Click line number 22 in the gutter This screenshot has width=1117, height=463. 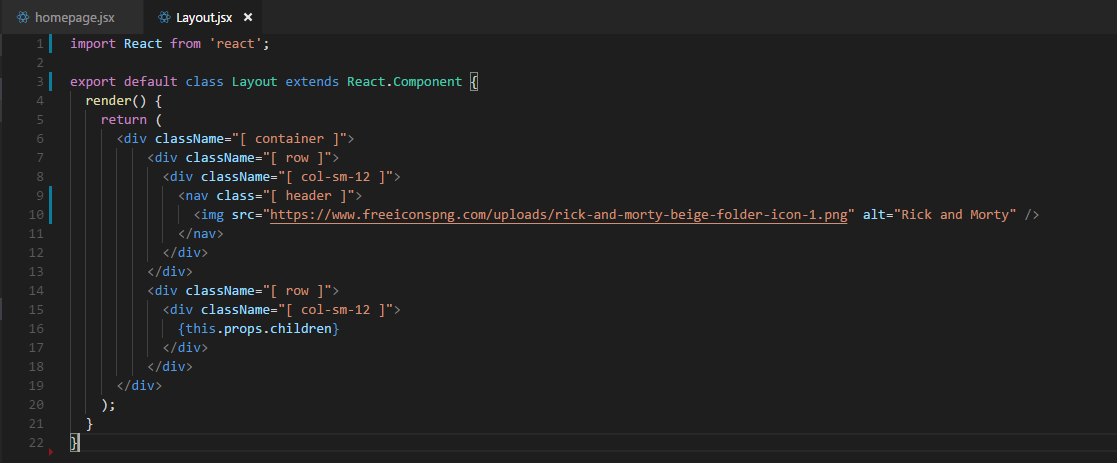[36, 442]
